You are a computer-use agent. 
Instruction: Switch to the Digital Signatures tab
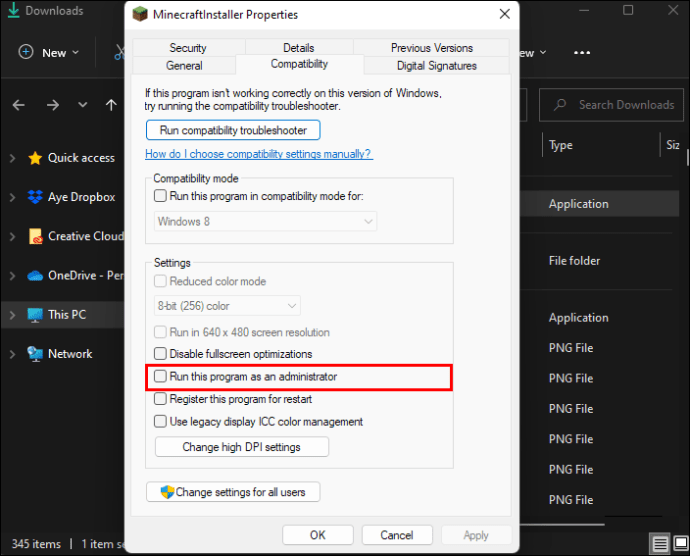pos(437,65)
